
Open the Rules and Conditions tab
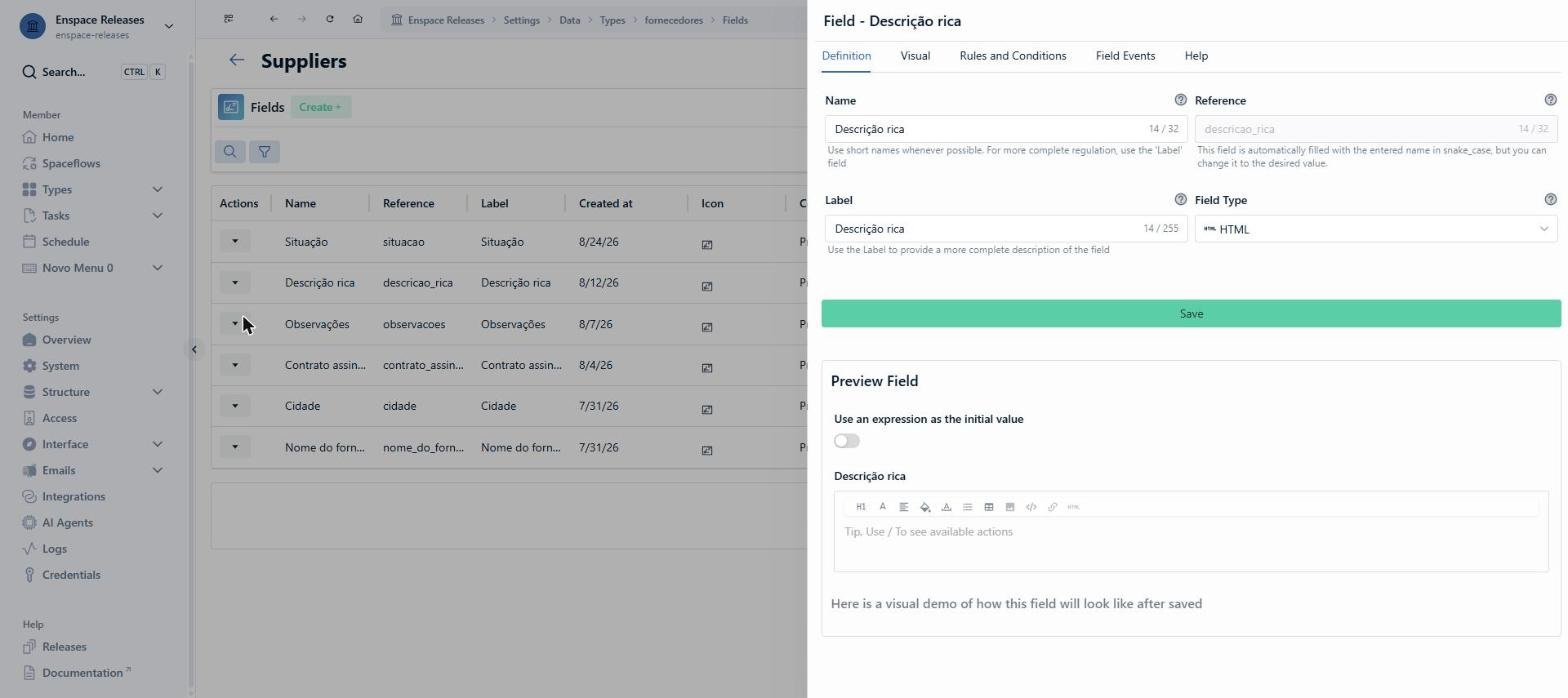pos(1012,56)
